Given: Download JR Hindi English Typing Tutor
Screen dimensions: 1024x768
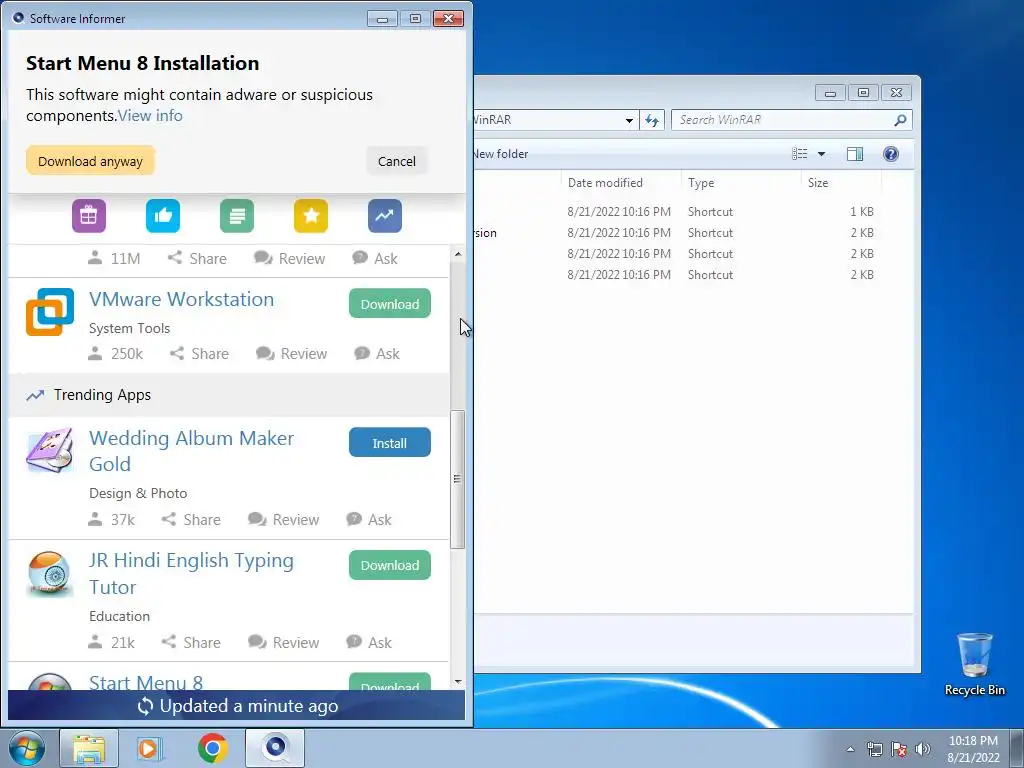Looking at the screenshot, I should point(390,566).
